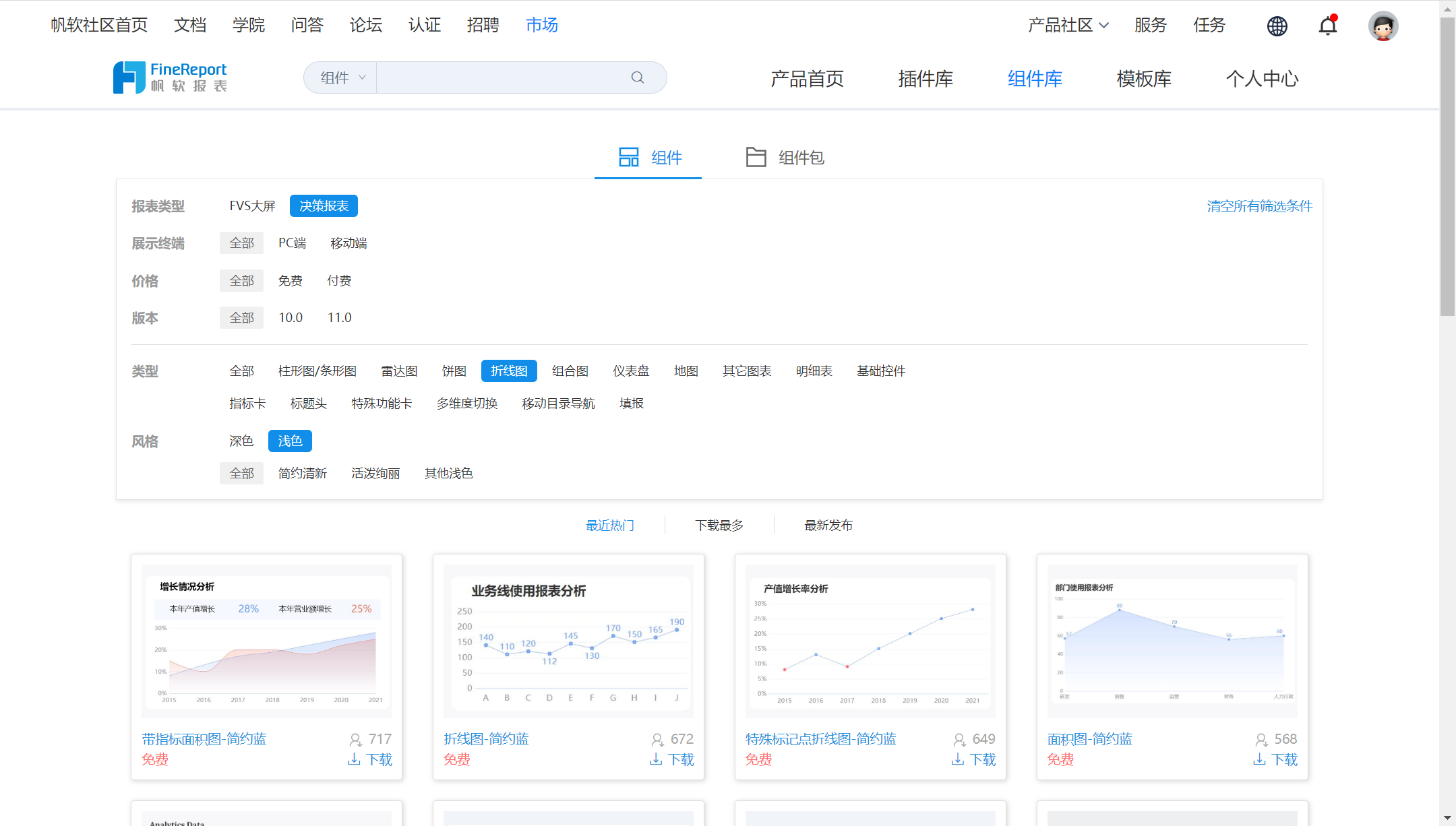Expand the 组件 search category dropdown
The image size is (1456, 826).
click(x=342, y=77)
